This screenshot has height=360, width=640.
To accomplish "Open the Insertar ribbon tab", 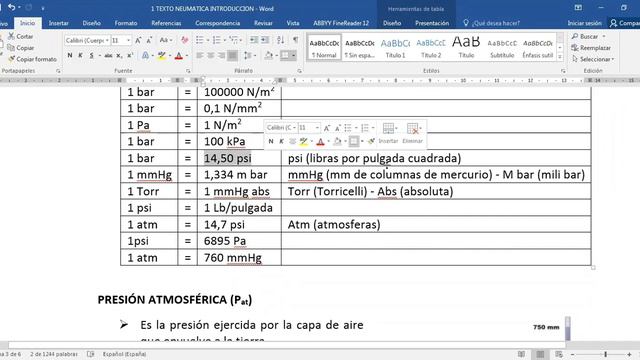I will pyautogui.click(x=58, y=23).
